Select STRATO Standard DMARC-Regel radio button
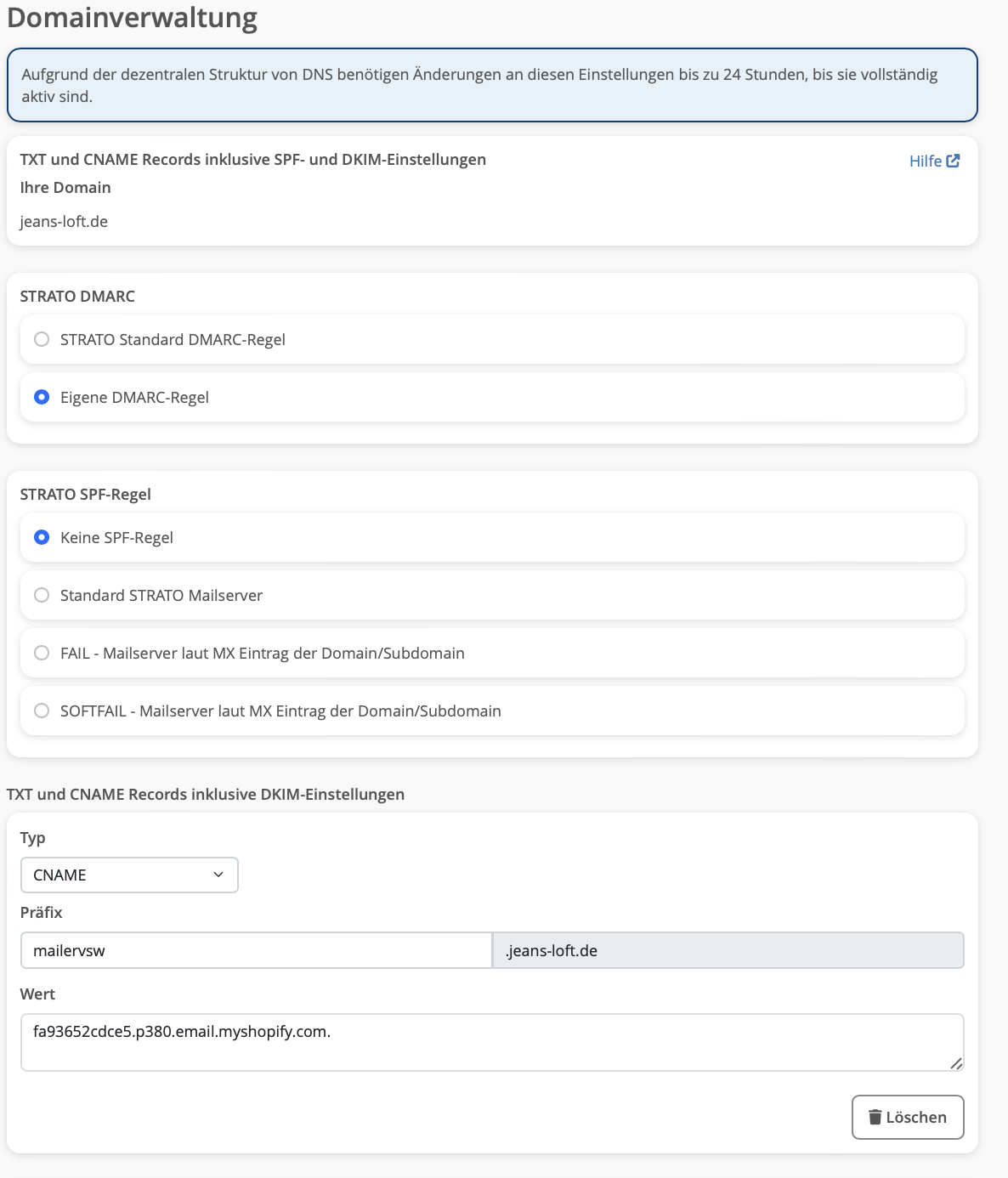Image resolution: width=1008 pixels, height=1178 pixels. pyautogui.click(x=42, y=339)
